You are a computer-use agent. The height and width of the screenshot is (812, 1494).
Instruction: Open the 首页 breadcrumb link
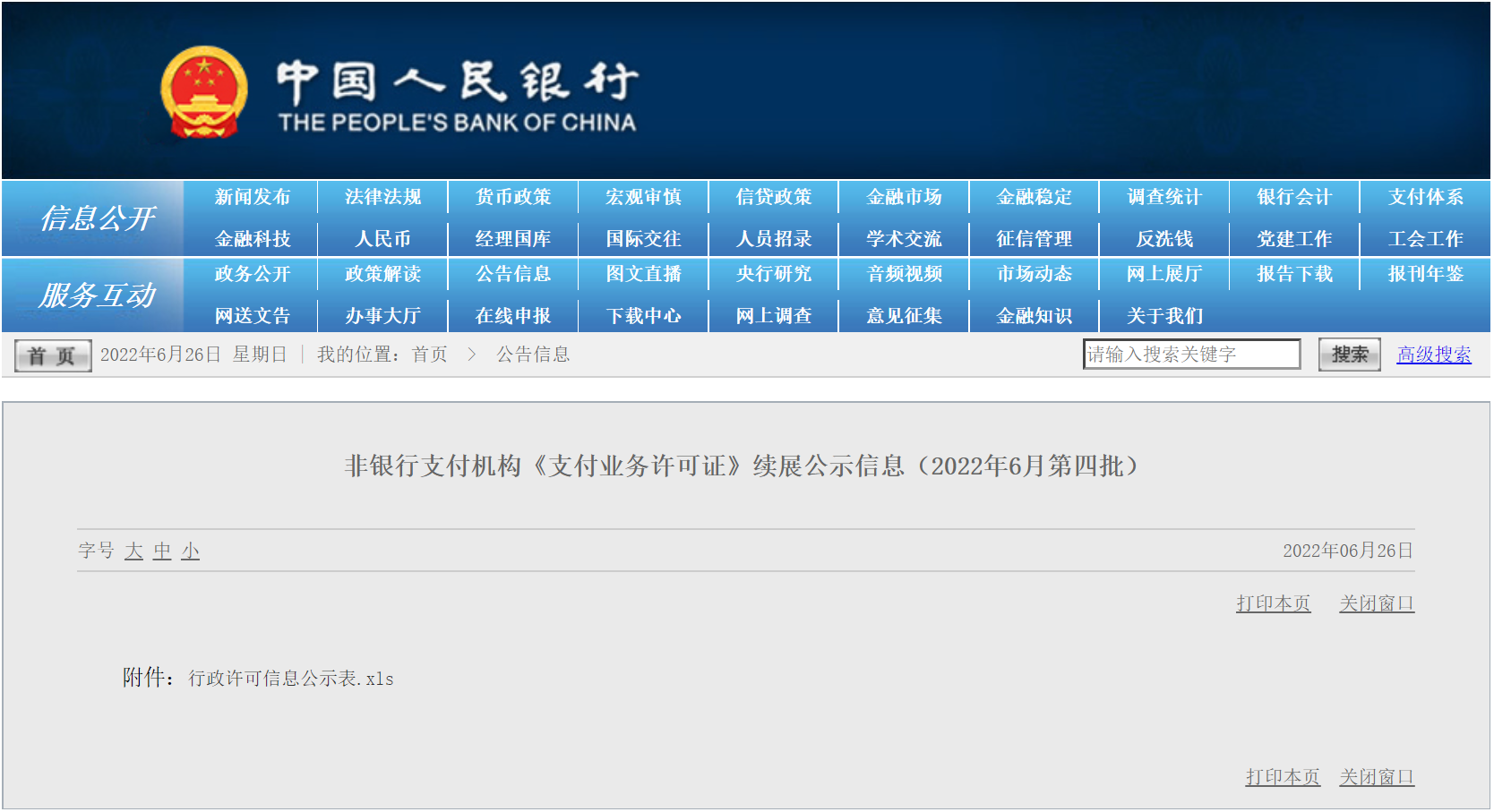[430, 355]
